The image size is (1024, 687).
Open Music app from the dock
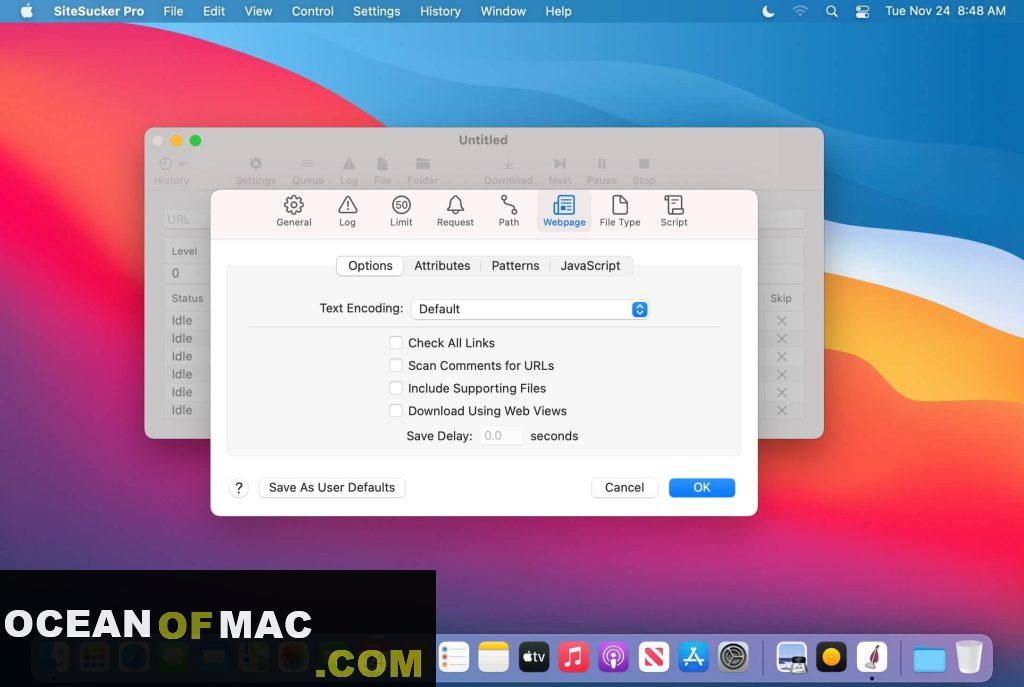(573, 657)
